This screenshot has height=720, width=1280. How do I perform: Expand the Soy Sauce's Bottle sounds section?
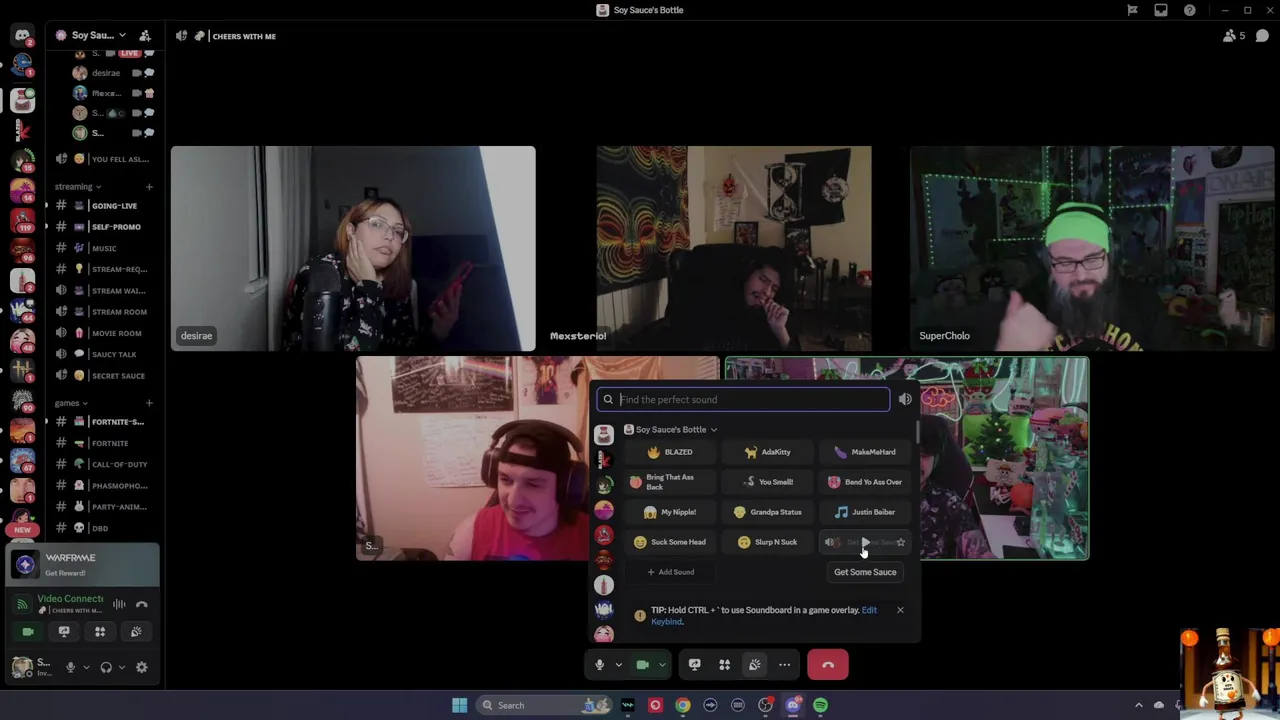[x=671, y=429]
